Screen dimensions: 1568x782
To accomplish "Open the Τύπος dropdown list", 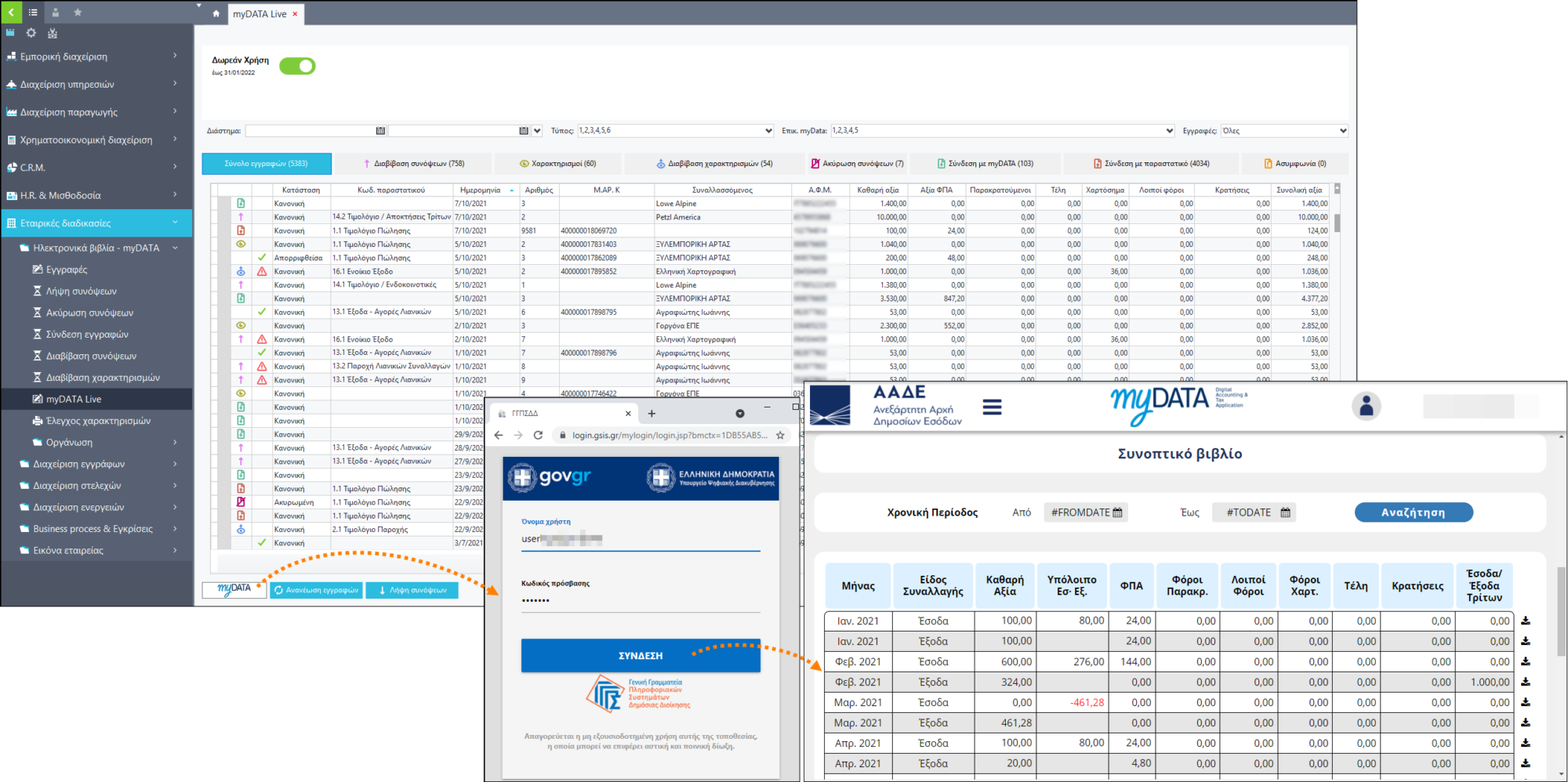I will pos(768,131).
